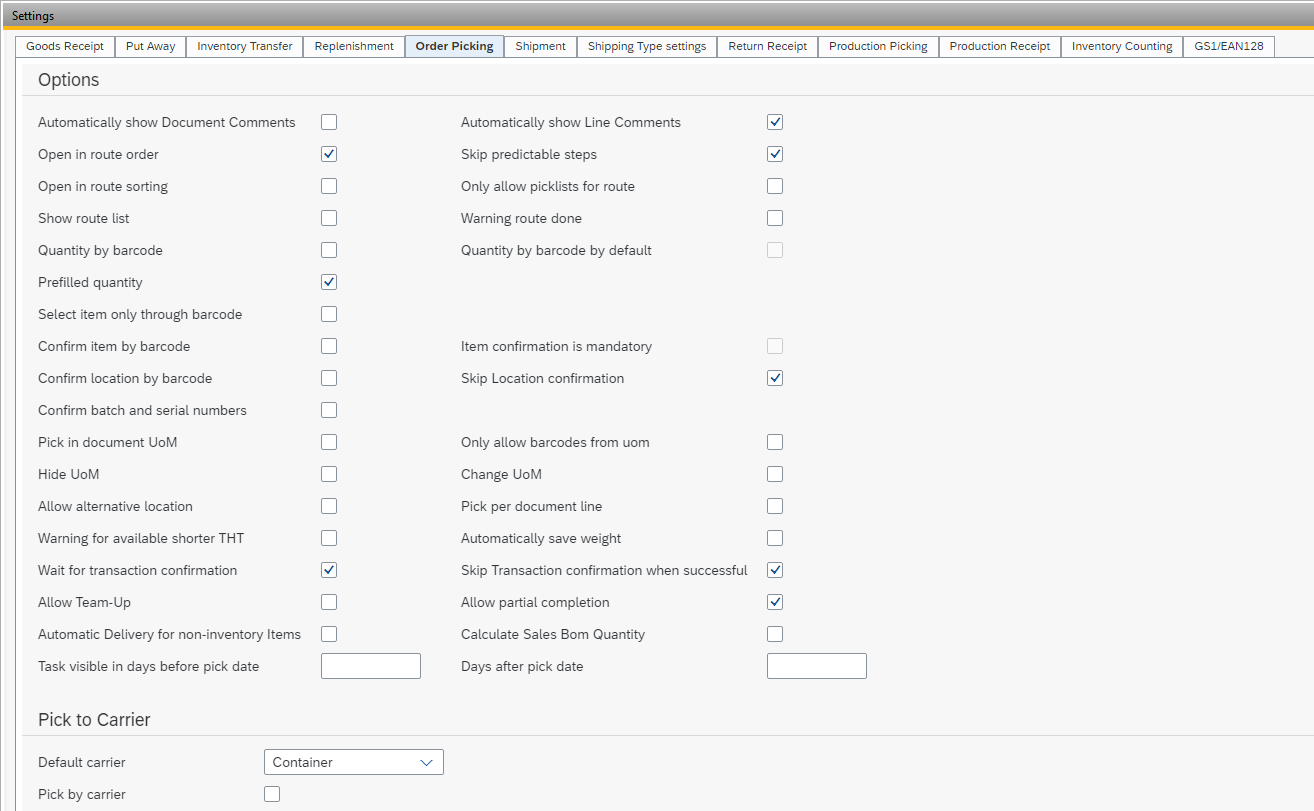
Task: Check Calculate Sales Bom Quantity
Action: [x=775, y=634]
